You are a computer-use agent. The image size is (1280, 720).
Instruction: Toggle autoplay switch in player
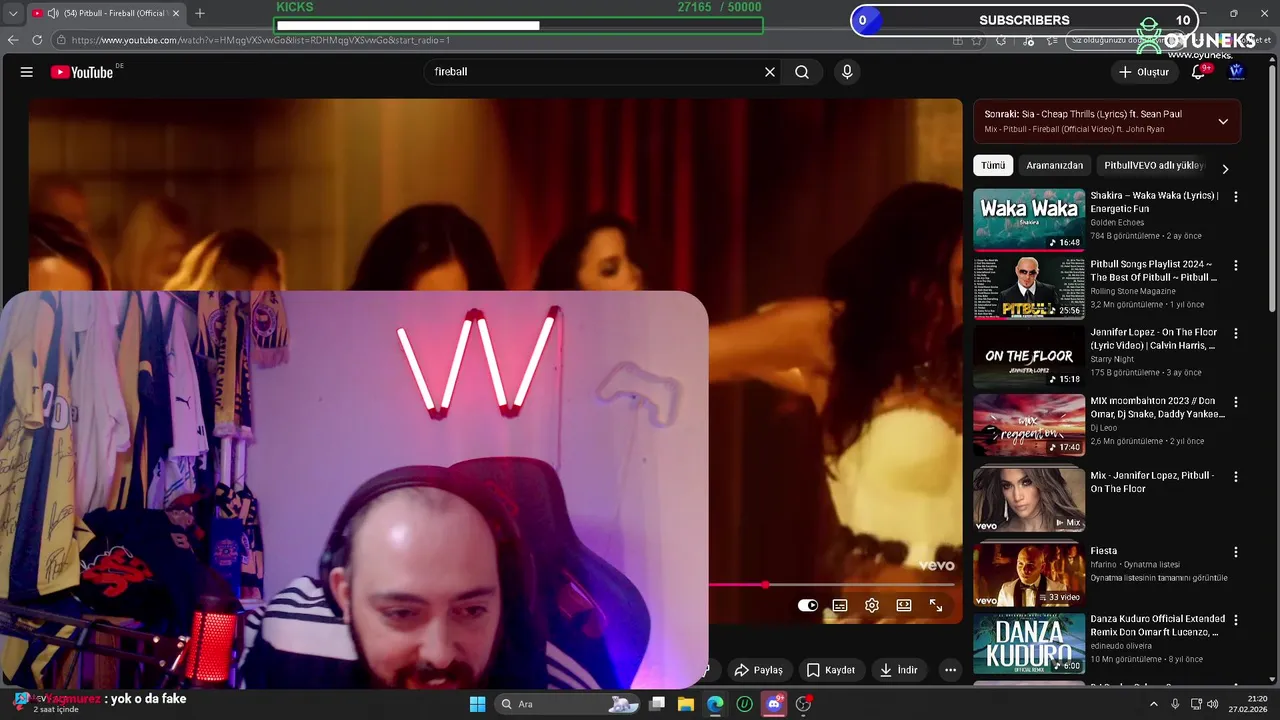808,605
